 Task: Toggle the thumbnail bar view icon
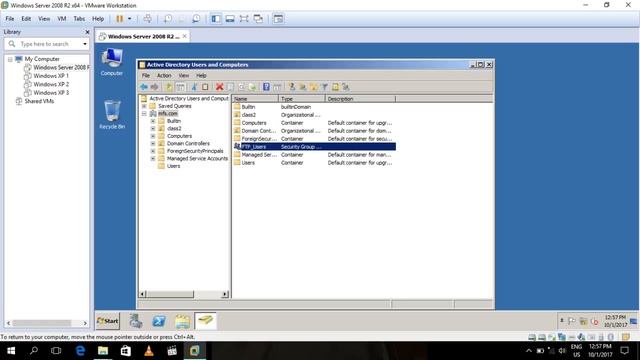(x=230, y=19)
